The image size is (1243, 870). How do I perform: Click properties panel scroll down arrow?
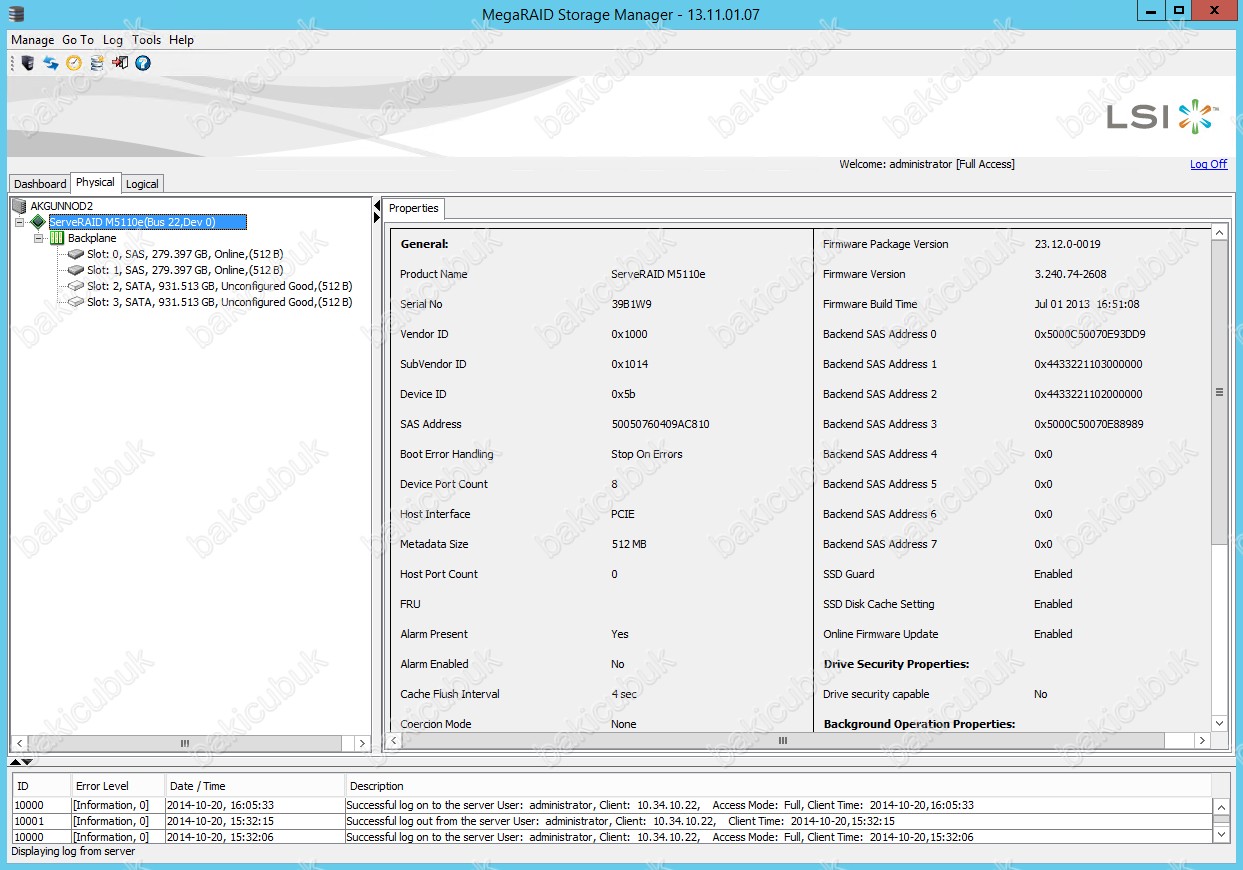pos(1219,723)
